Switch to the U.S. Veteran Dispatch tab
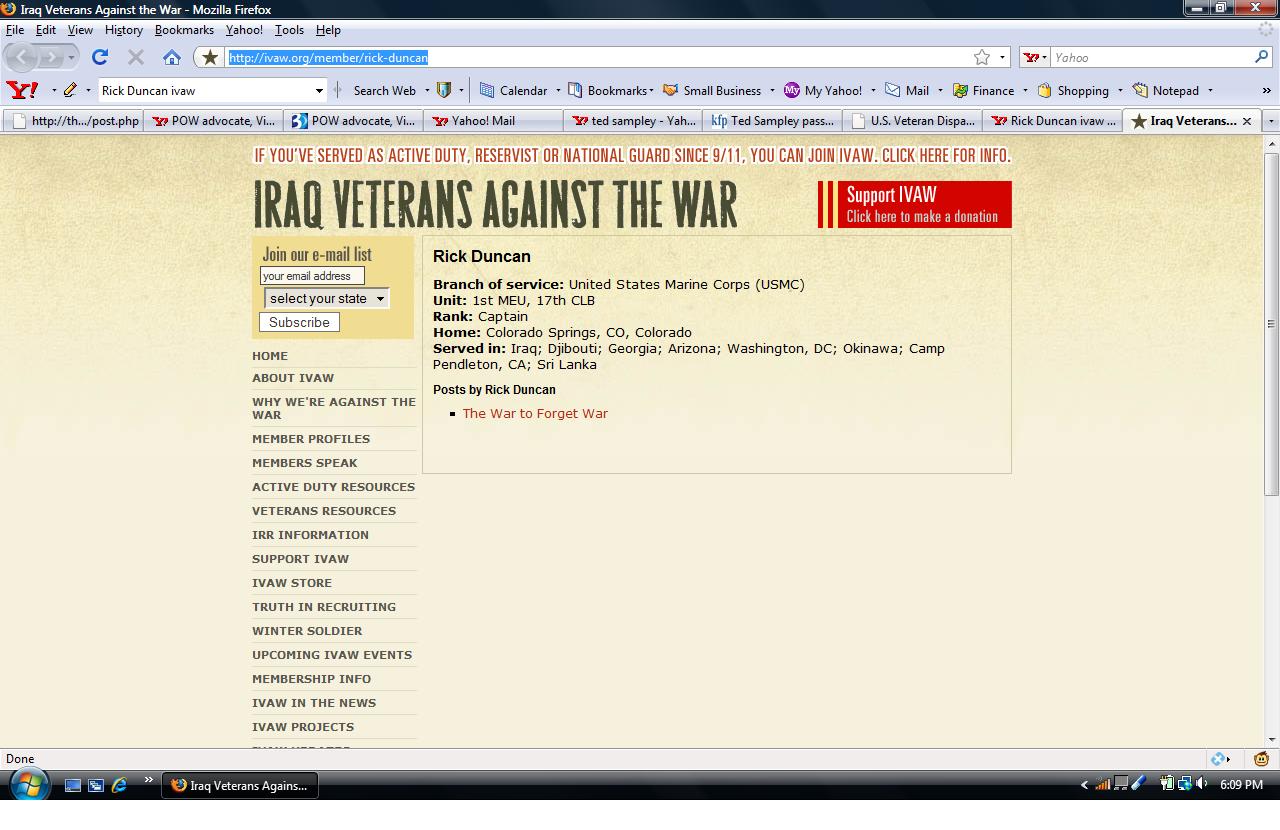 912,121
